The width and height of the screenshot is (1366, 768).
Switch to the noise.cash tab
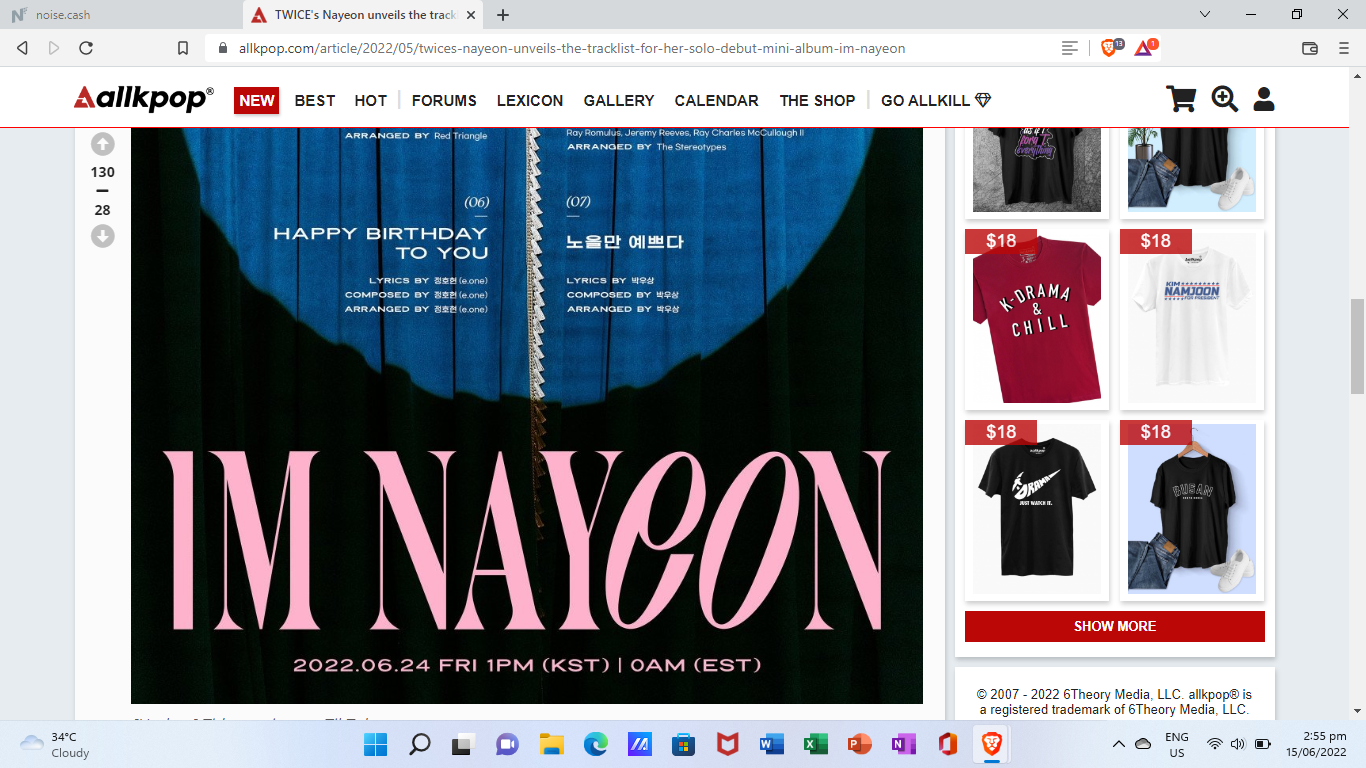click(x=120, y=15)
